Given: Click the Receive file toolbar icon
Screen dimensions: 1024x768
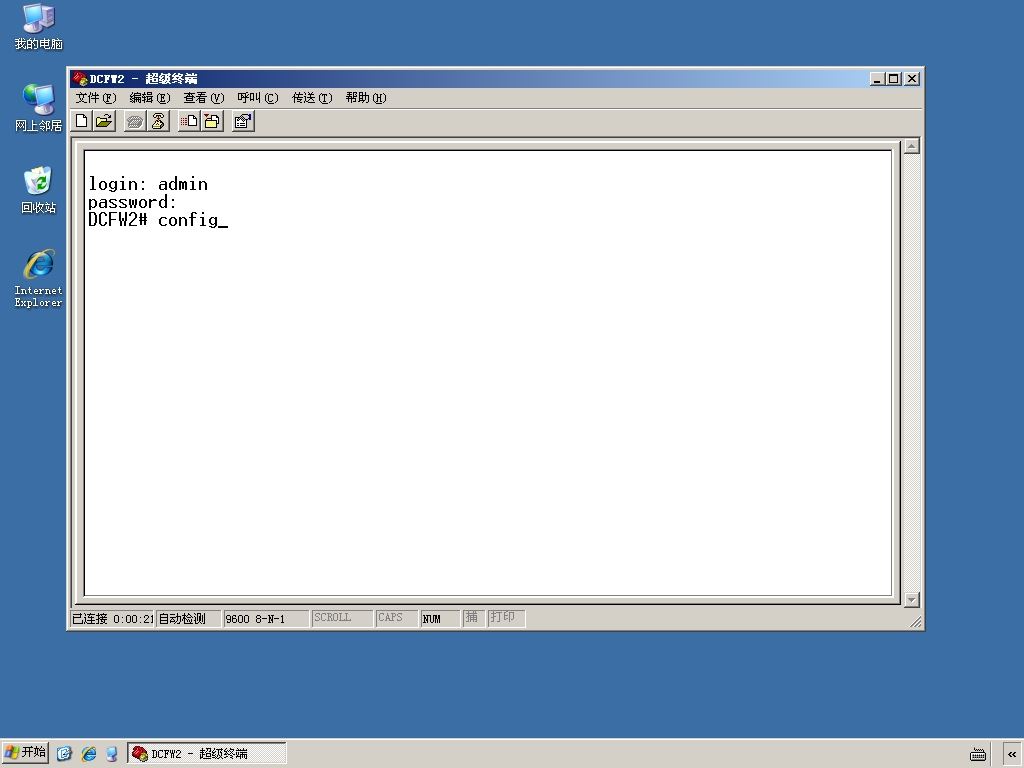Looking at the screenshot, I should 212,121.
